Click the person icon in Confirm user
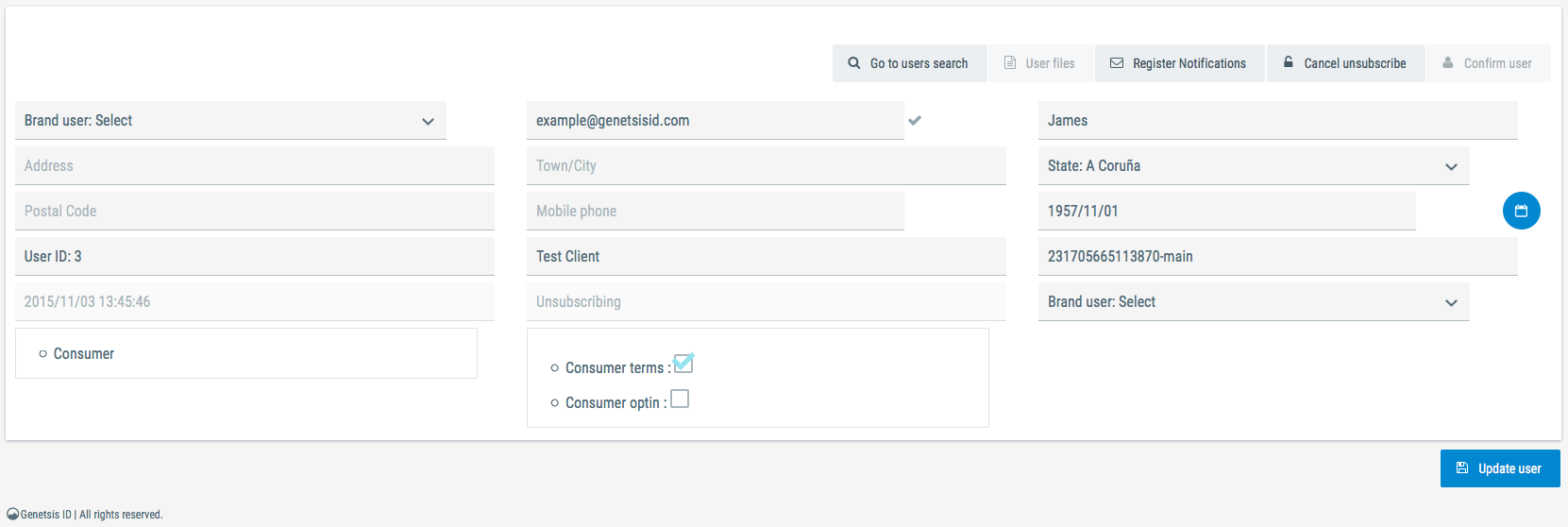This screenshot has height=527, width=1568. click(1448, 63)
